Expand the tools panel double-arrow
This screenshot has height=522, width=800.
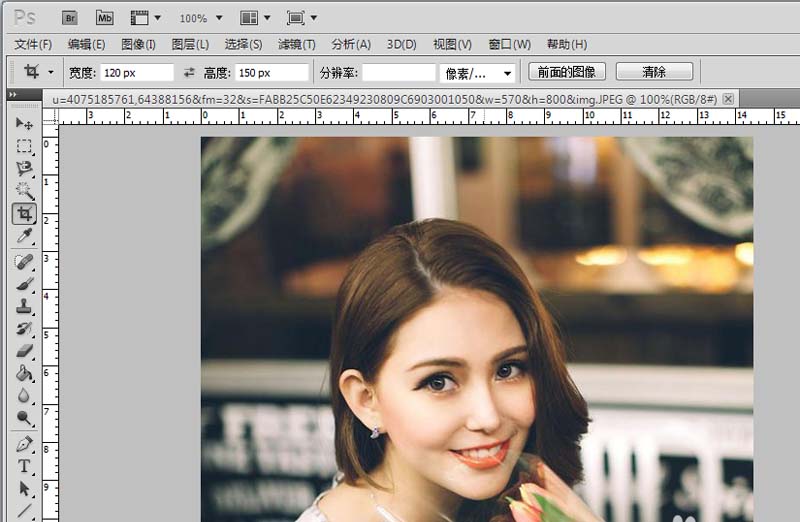click(x=12, y=95)
